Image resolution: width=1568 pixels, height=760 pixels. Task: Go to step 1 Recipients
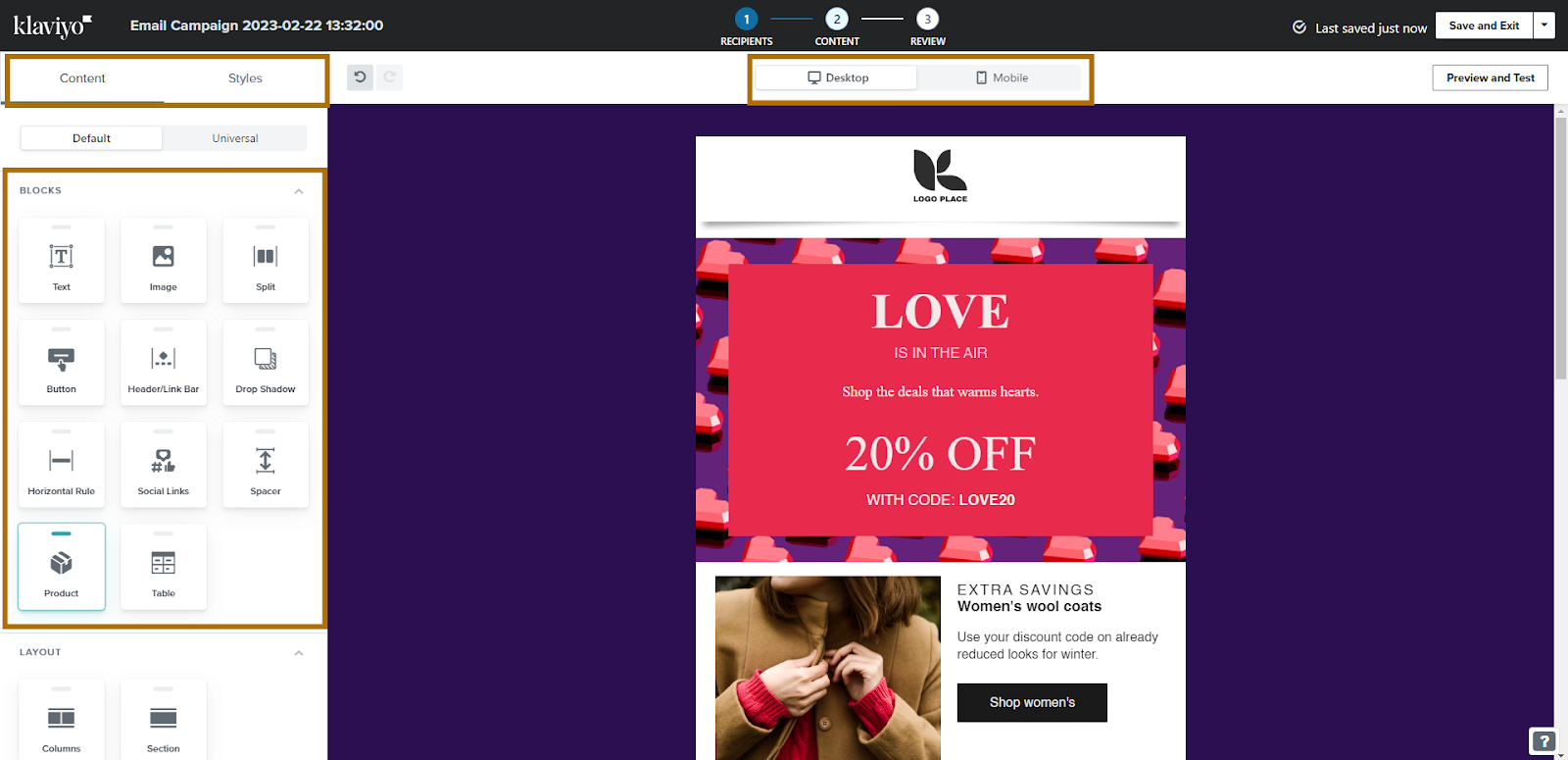(747, 26)
